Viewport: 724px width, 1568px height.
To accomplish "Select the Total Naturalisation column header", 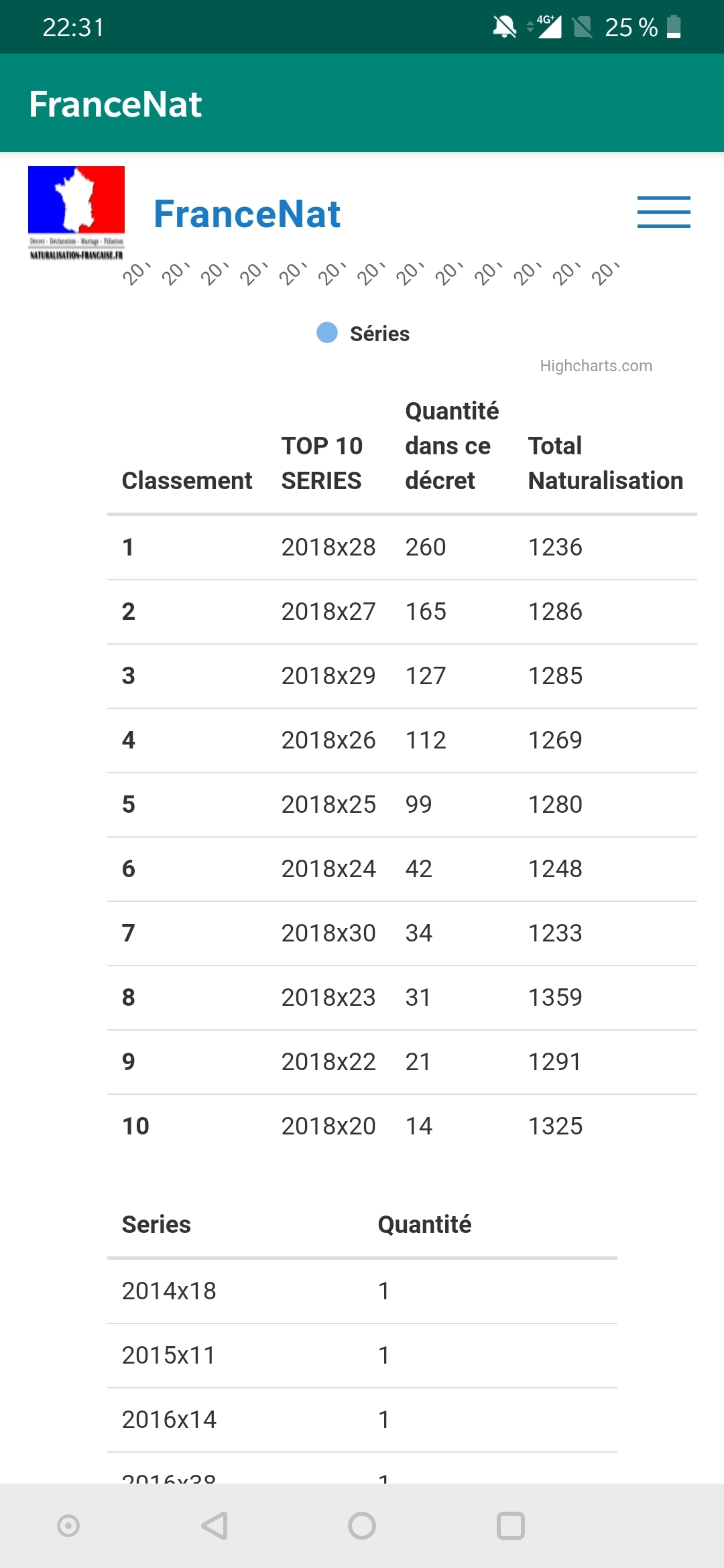I will point(605,463).
